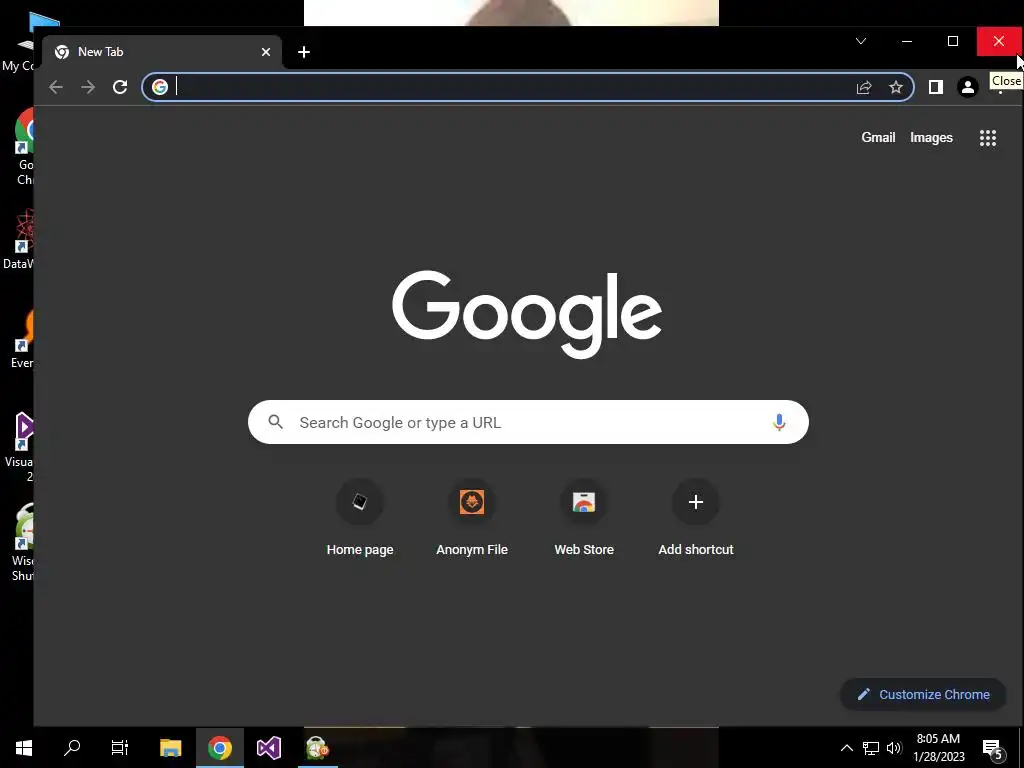Show hidden system tray icons

(x=846, y=748)
